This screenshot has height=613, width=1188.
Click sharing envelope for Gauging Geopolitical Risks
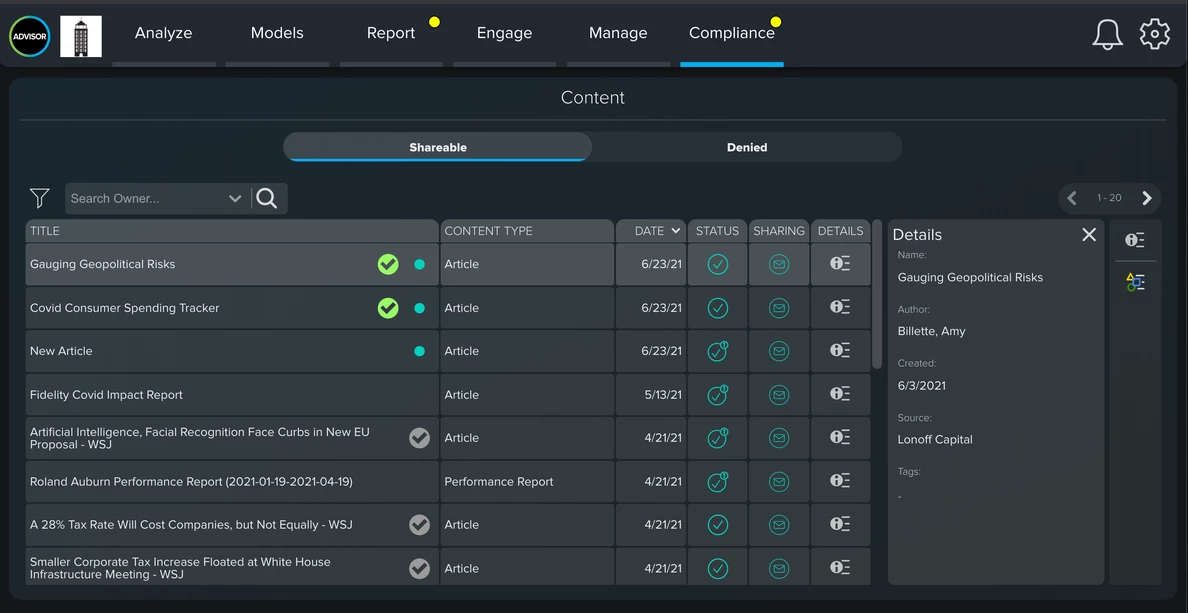tap(779, 264)
